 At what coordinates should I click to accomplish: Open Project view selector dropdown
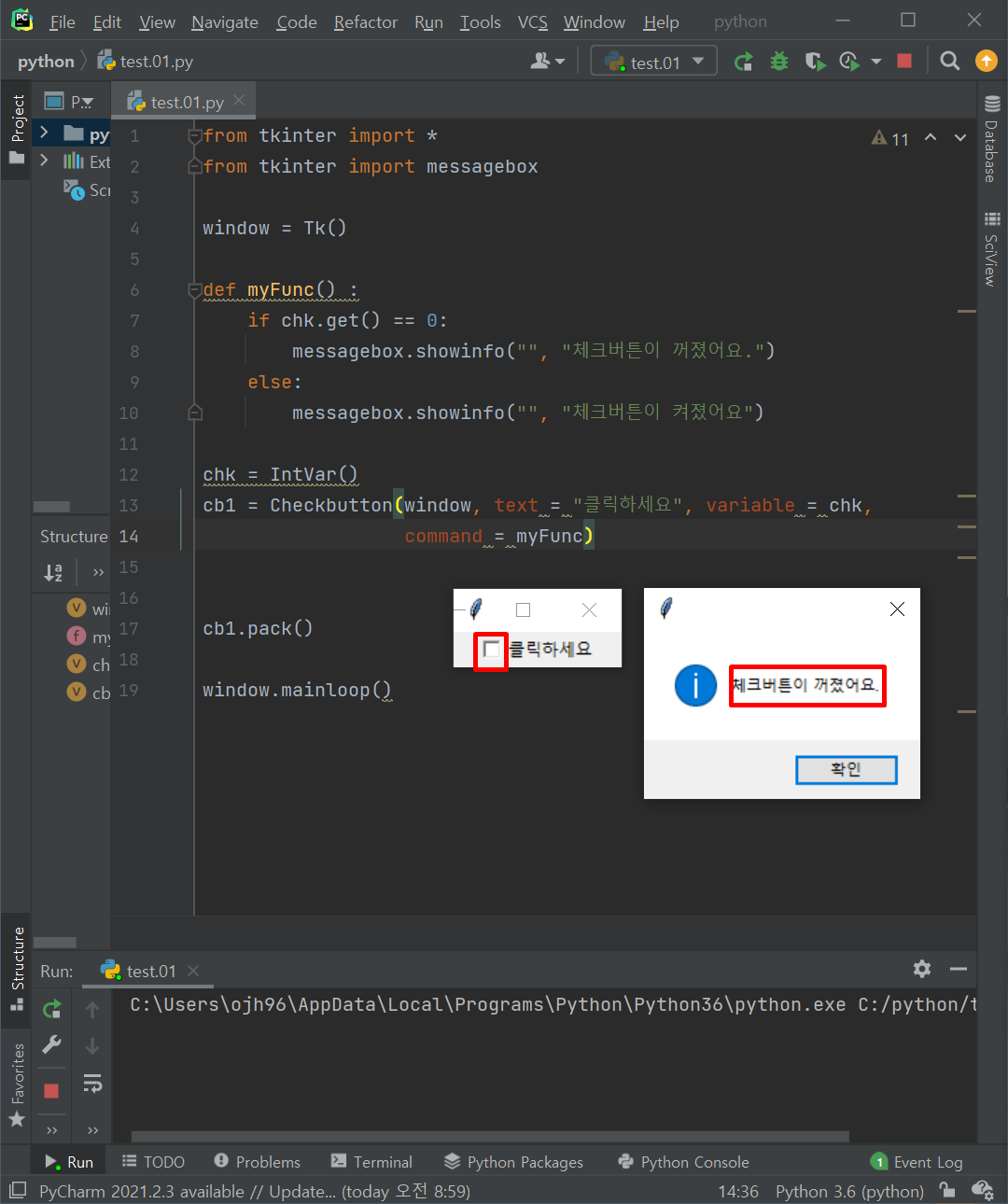[71, 102]
